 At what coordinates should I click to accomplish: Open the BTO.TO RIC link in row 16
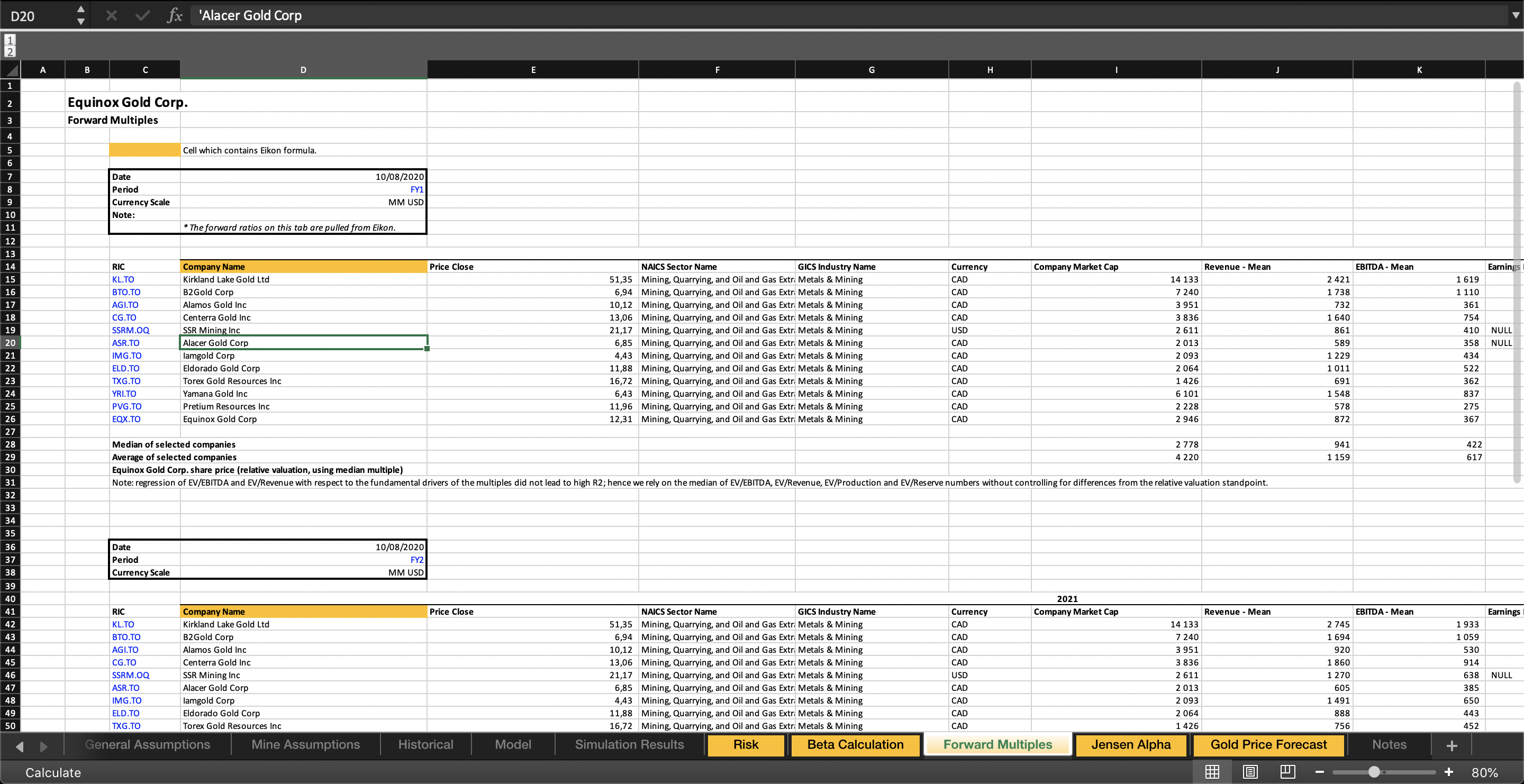126,292
